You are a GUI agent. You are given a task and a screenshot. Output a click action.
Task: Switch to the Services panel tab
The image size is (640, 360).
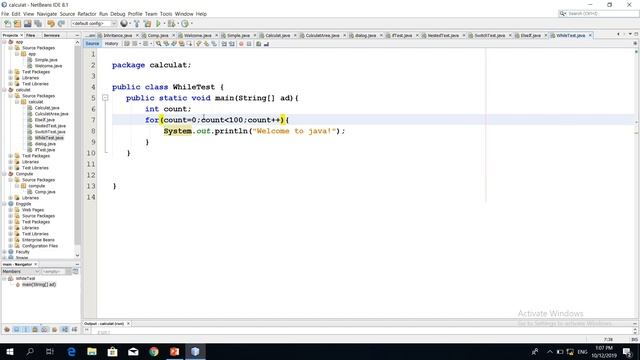click(52, 36)
